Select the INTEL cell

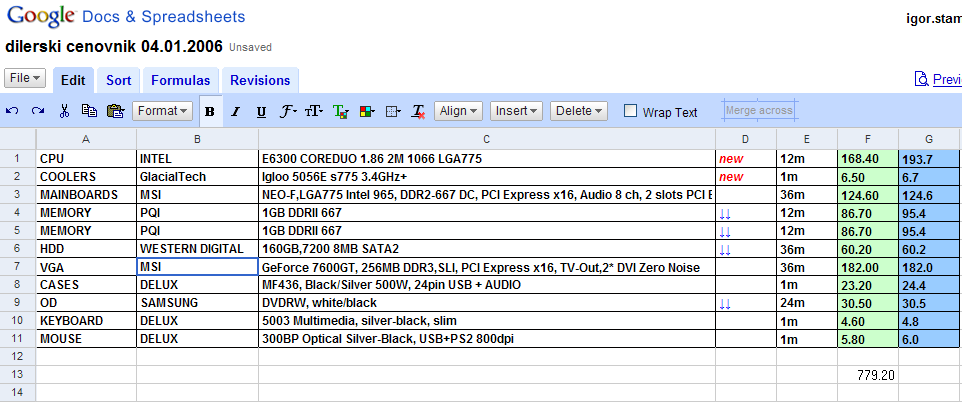197,159
